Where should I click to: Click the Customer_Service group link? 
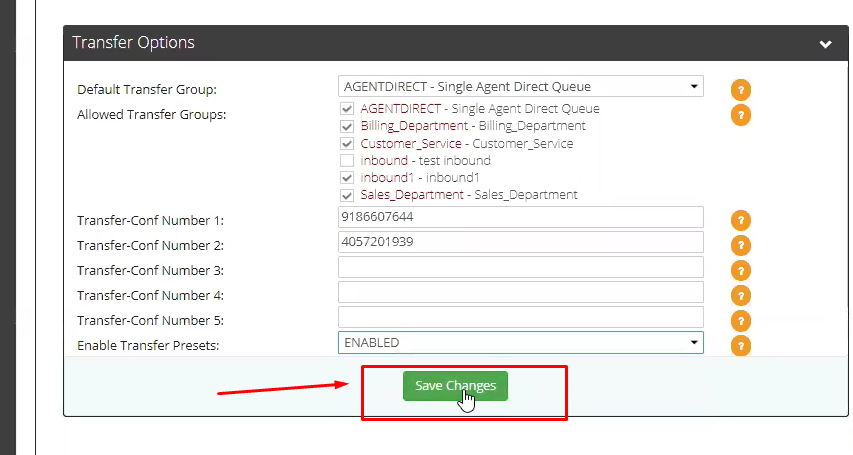(411, 144)
